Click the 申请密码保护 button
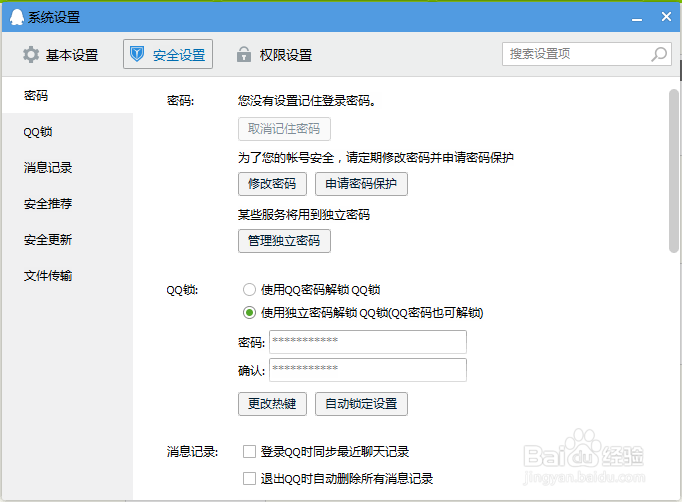This screenshot has width=682, height=502. coord(361,184)
